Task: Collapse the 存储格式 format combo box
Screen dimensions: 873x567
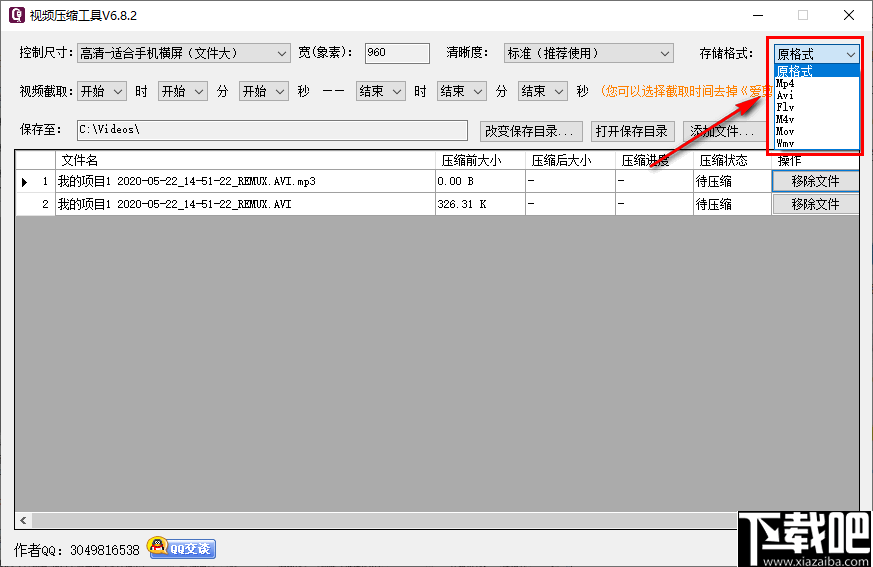Action: point(816,54)
